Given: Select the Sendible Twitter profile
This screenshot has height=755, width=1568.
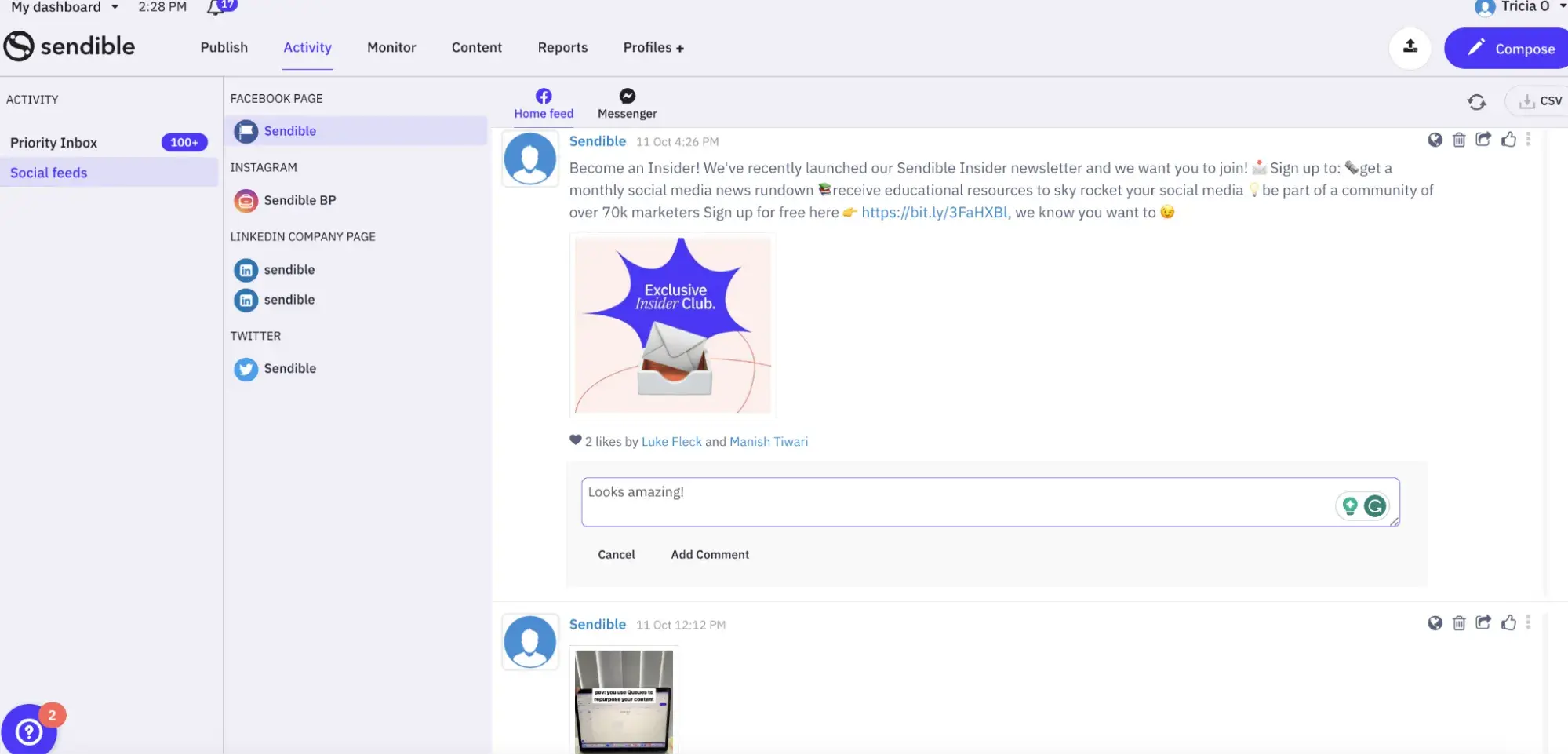Looking at the screenshot, I should pyautogui.click(x=289, y=368).
